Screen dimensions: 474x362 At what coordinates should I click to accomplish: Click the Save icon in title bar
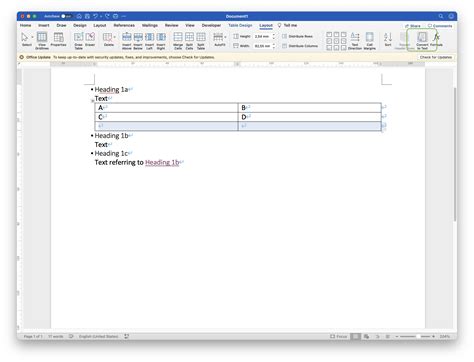coord(87,16)
